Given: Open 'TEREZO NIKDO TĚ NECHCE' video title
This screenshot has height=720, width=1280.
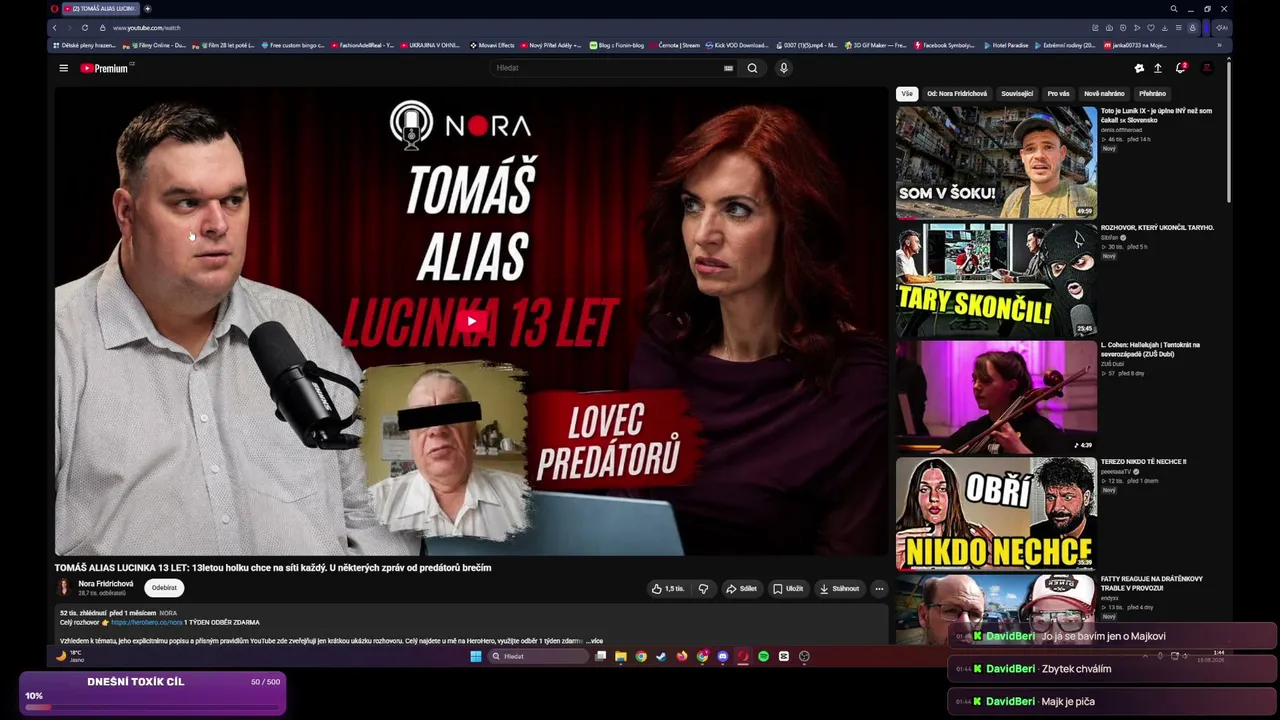Looking at the screenshot, I should (1143, 462).
